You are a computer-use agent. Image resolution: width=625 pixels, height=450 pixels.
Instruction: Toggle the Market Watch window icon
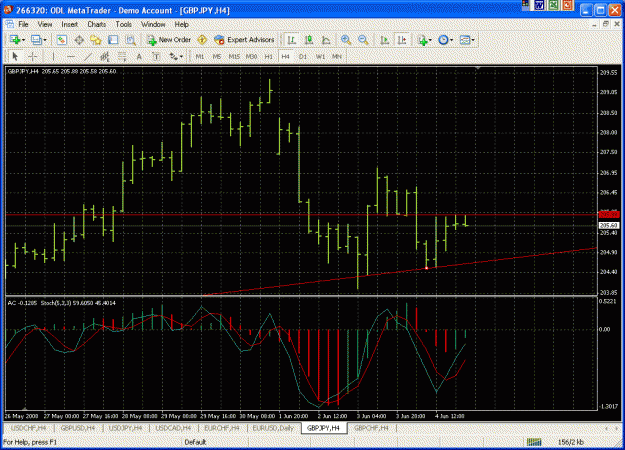pos(61,40)
